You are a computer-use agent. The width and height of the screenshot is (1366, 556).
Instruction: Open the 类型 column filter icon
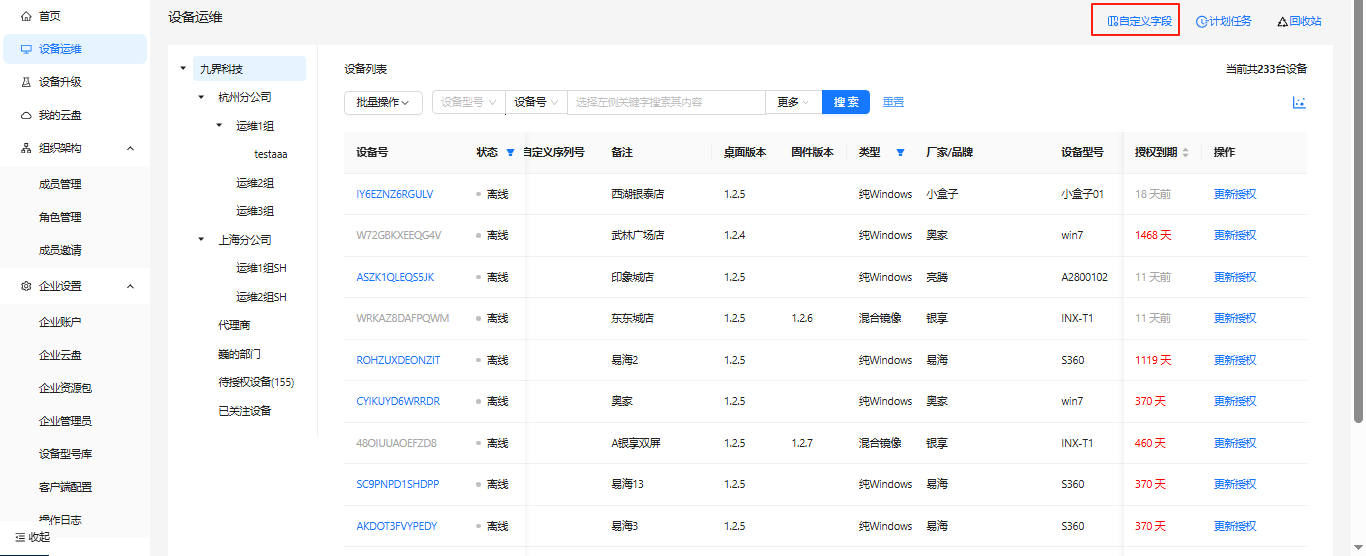[900, 153]
